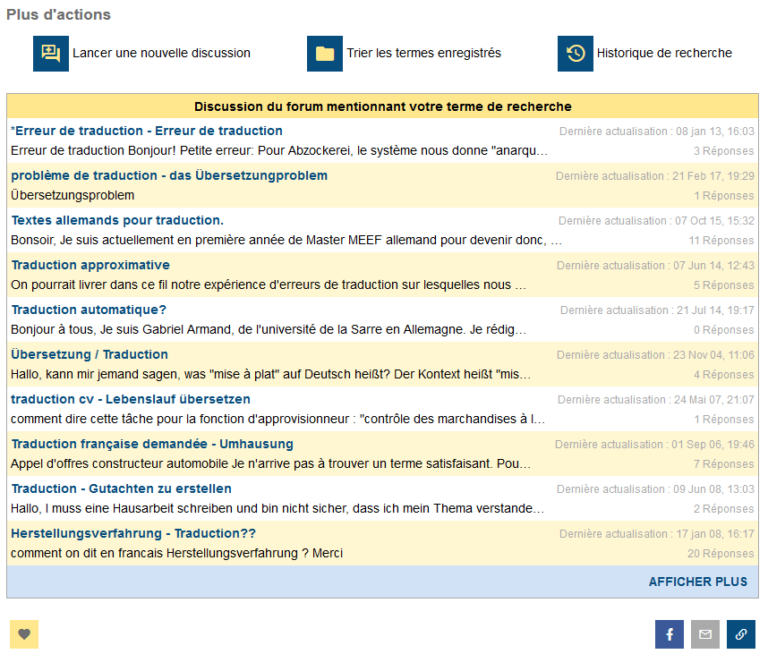This screenshot has width=768, height=671.
Task: Open thread 'Traduction approximative'
Action: point(91,265)
